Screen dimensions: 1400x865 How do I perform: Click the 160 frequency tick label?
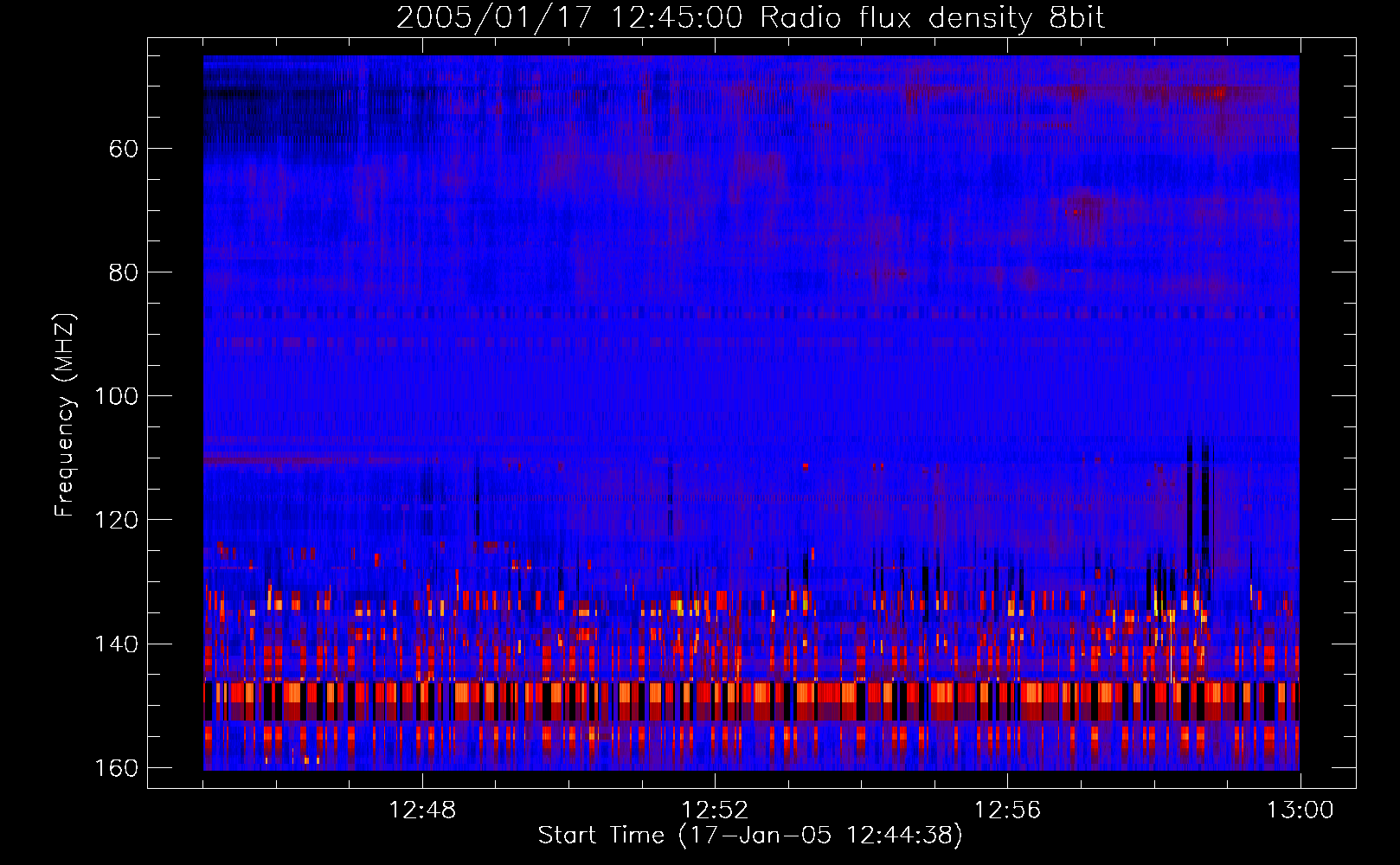(x=116, y=768)
